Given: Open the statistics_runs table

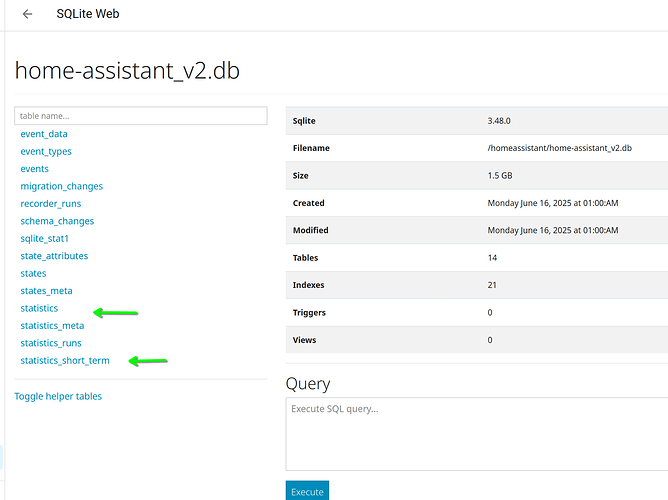Looking at the screenshot, I should click(x=51, y=343).
